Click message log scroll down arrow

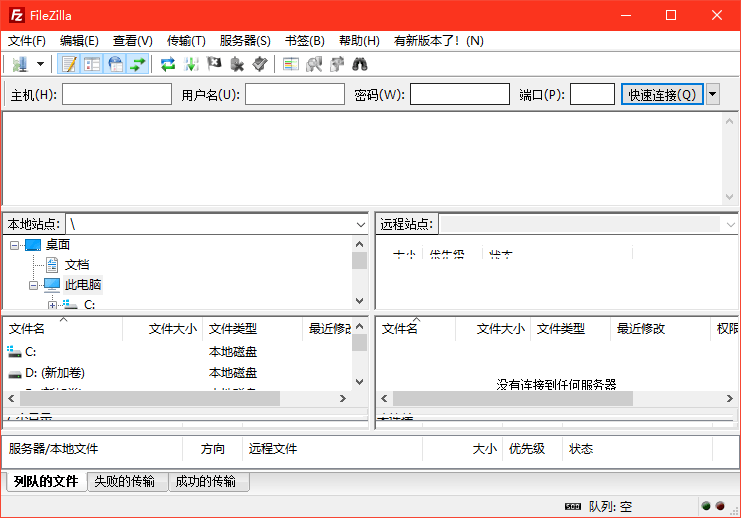(x=729, y=197)
